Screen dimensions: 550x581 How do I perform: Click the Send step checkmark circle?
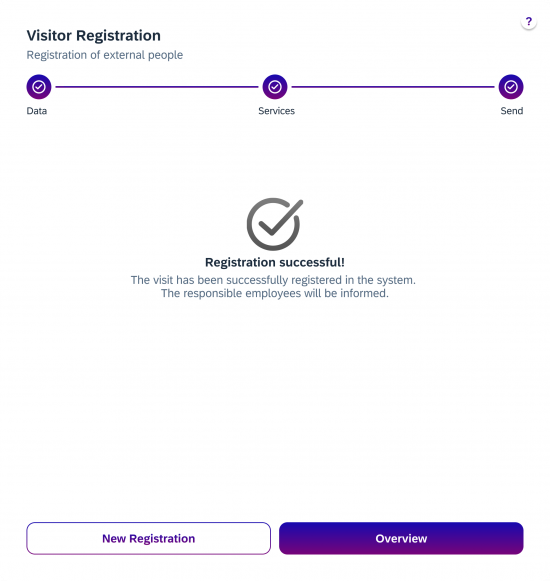511,87
